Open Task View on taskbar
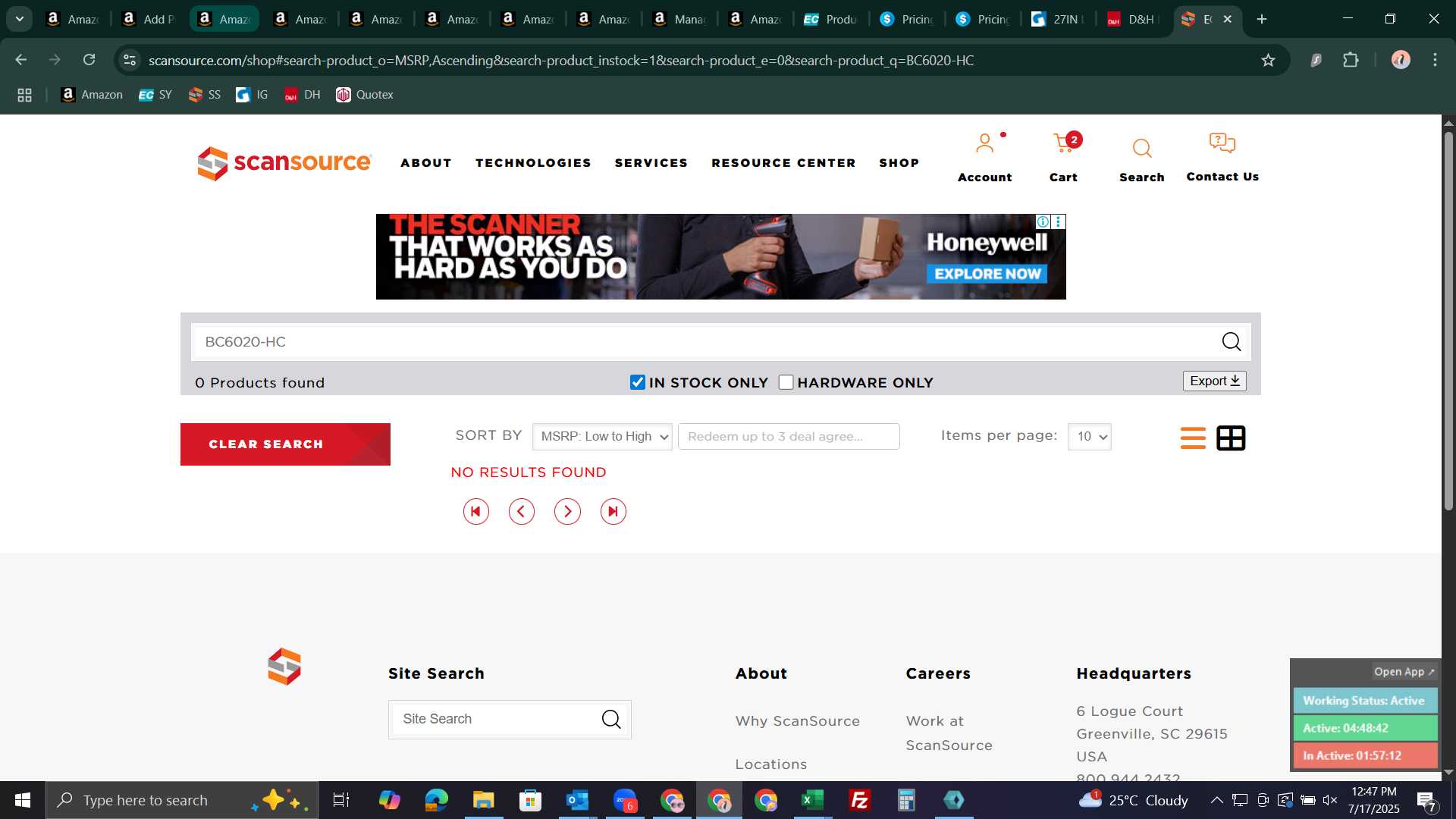1456x819 pixels. (x=341, y=800)
